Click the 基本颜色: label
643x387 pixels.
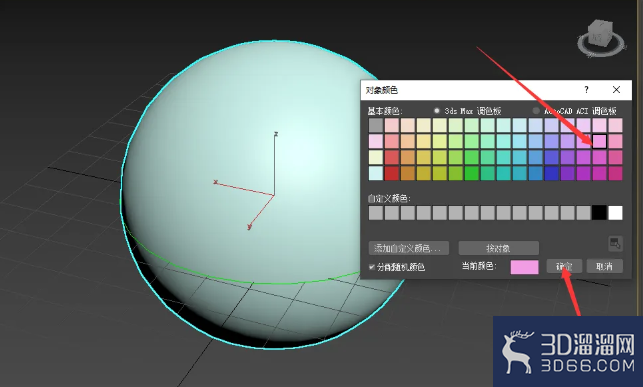[x=385, y=111]
